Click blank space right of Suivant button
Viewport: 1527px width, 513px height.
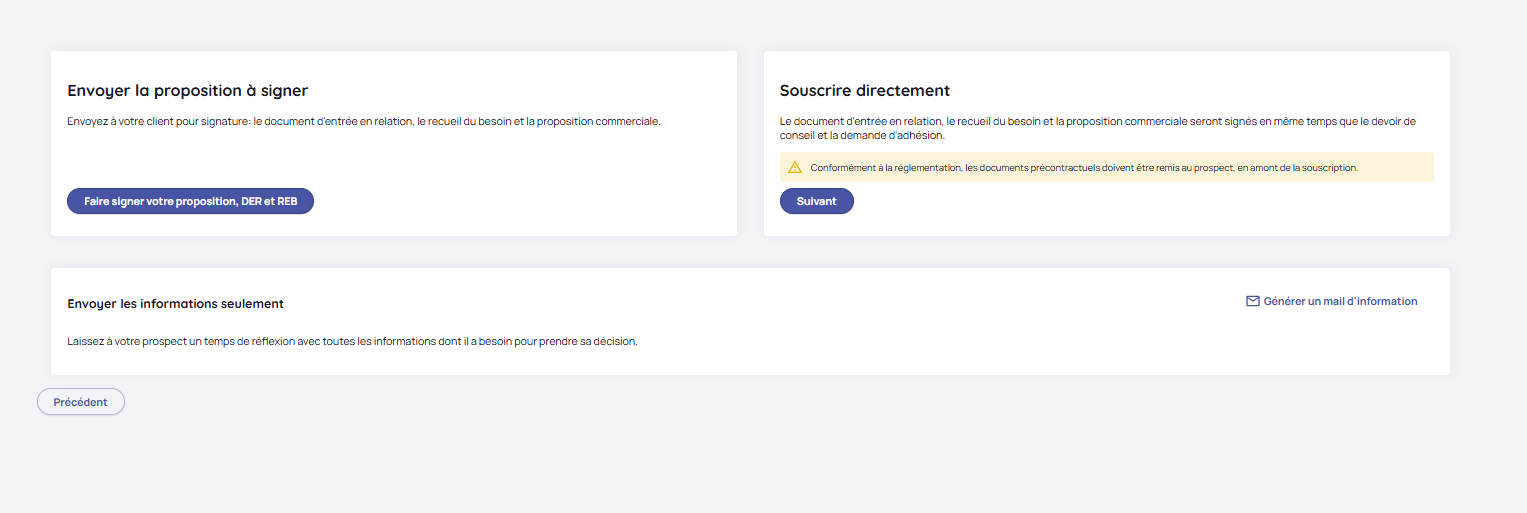[x=1100, y=201]
